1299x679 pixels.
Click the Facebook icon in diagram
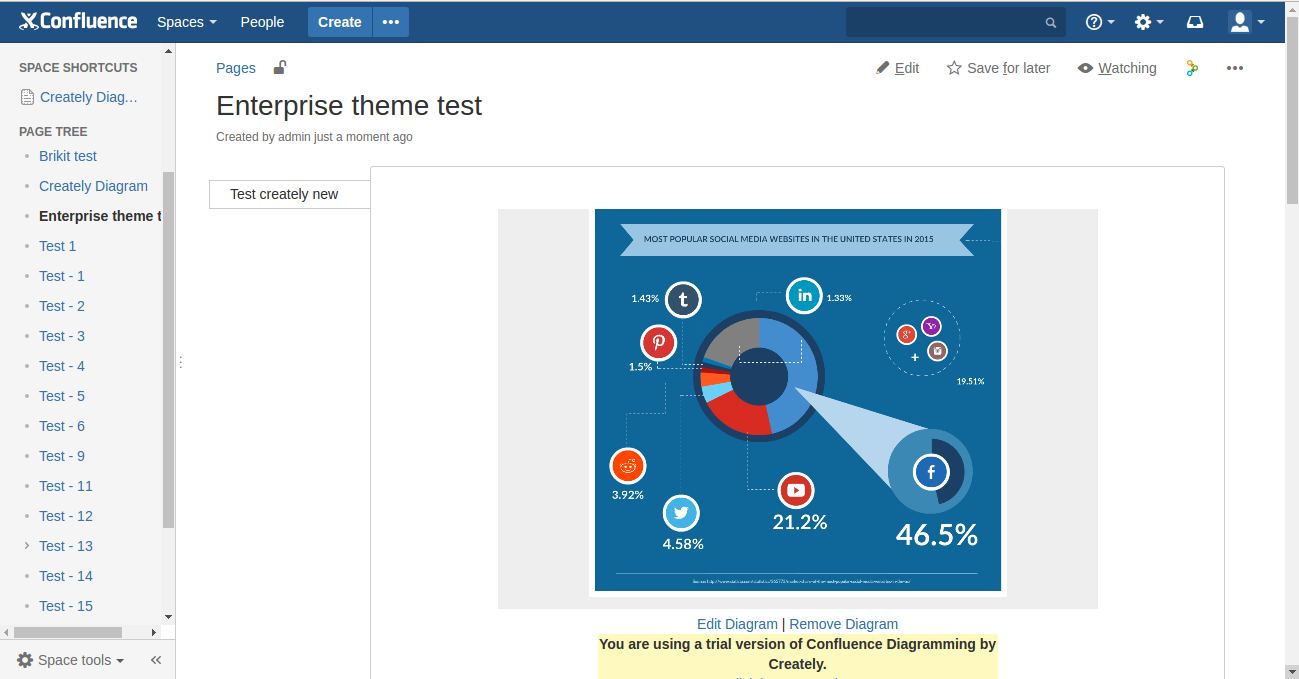[x=930, y=472]
